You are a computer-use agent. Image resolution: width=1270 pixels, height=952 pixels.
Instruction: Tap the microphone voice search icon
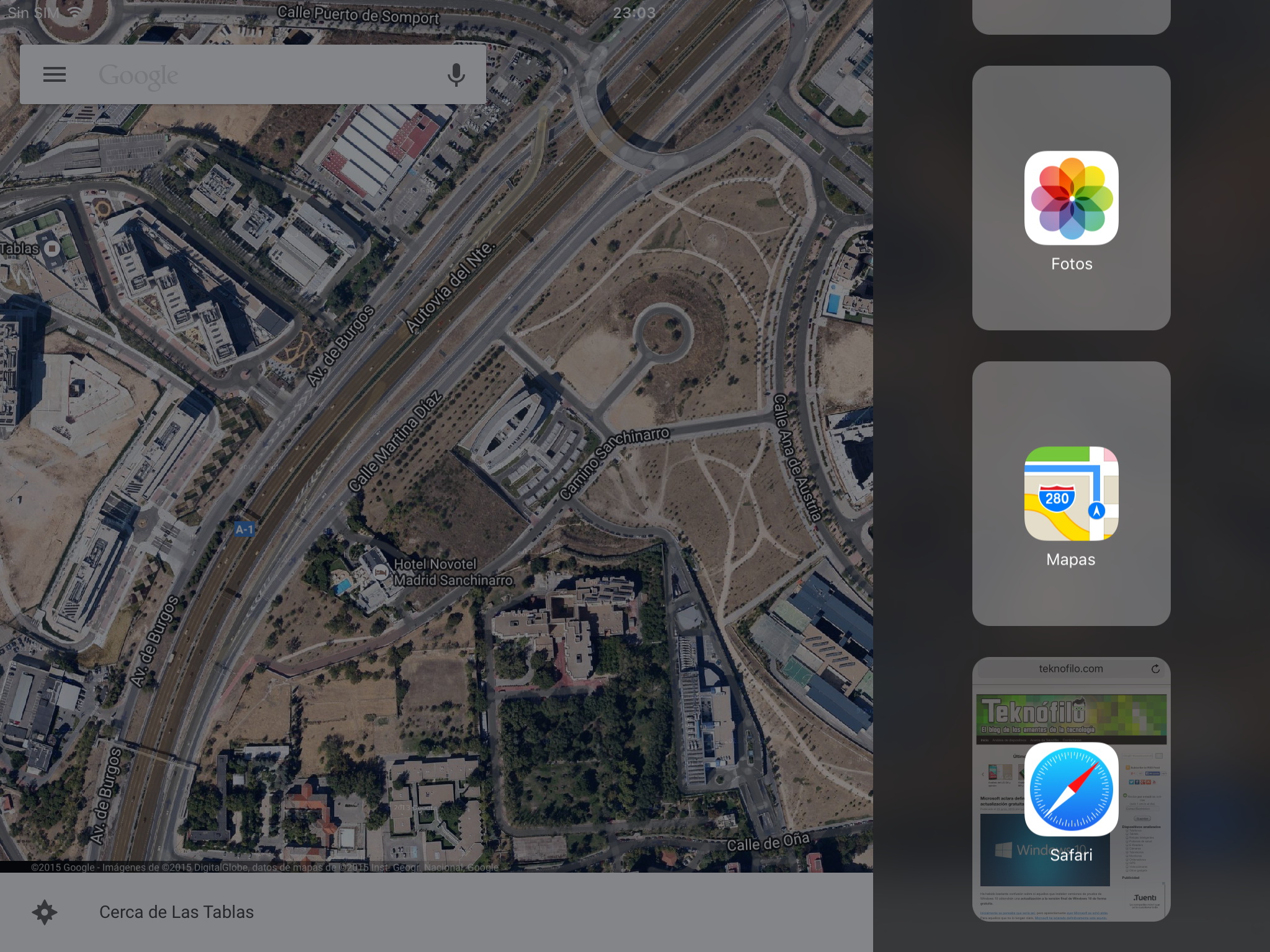[x=456, y=75]
